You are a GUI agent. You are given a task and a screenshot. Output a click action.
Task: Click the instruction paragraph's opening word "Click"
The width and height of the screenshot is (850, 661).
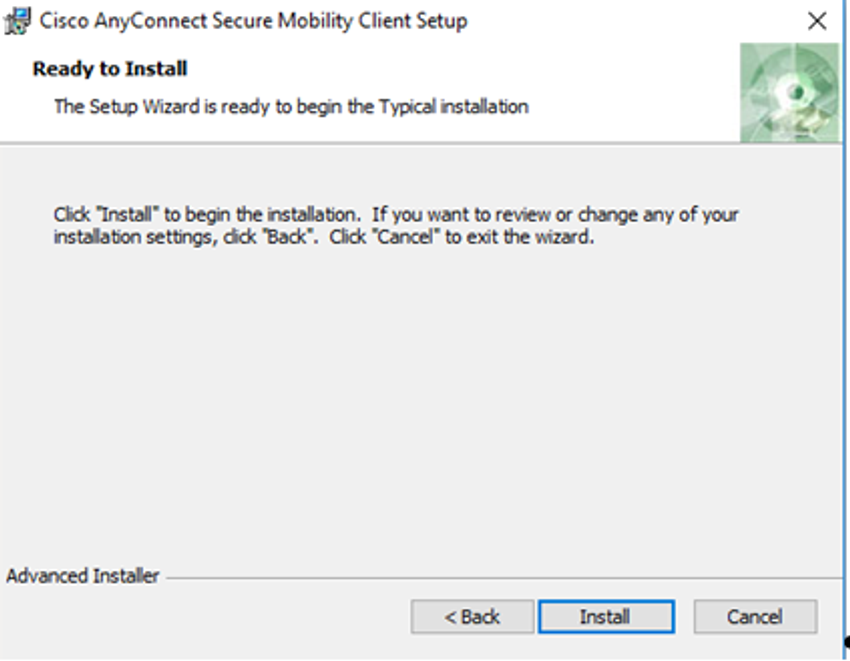pos(71,215)
